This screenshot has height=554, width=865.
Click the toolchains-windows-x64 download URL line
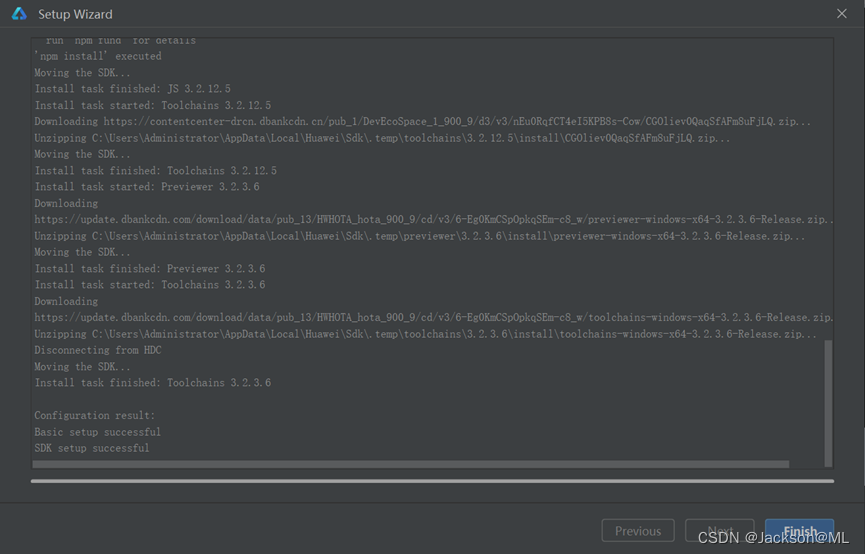point(434,317)
